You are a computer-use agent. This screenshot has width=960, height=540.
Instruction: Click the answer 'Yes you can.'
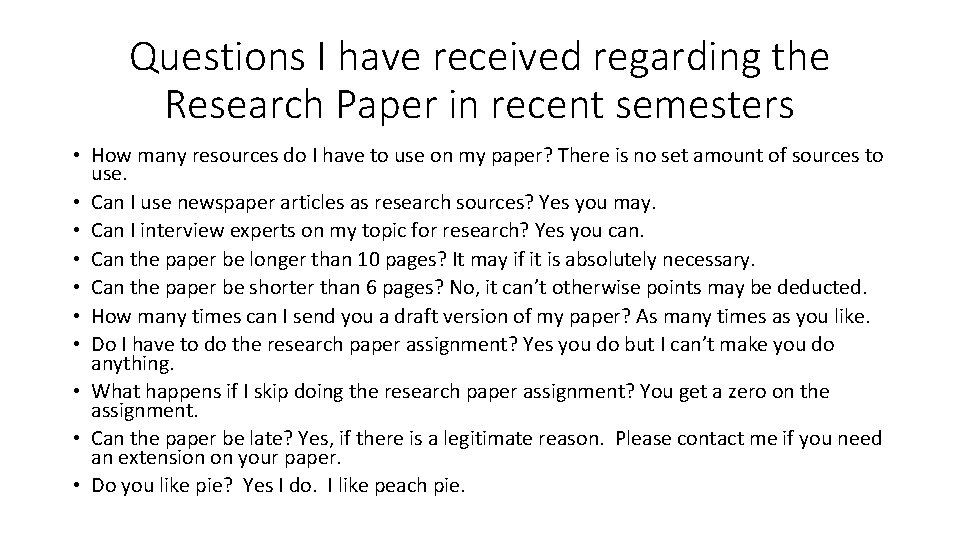pyautogui.click(x=599, y=232)
